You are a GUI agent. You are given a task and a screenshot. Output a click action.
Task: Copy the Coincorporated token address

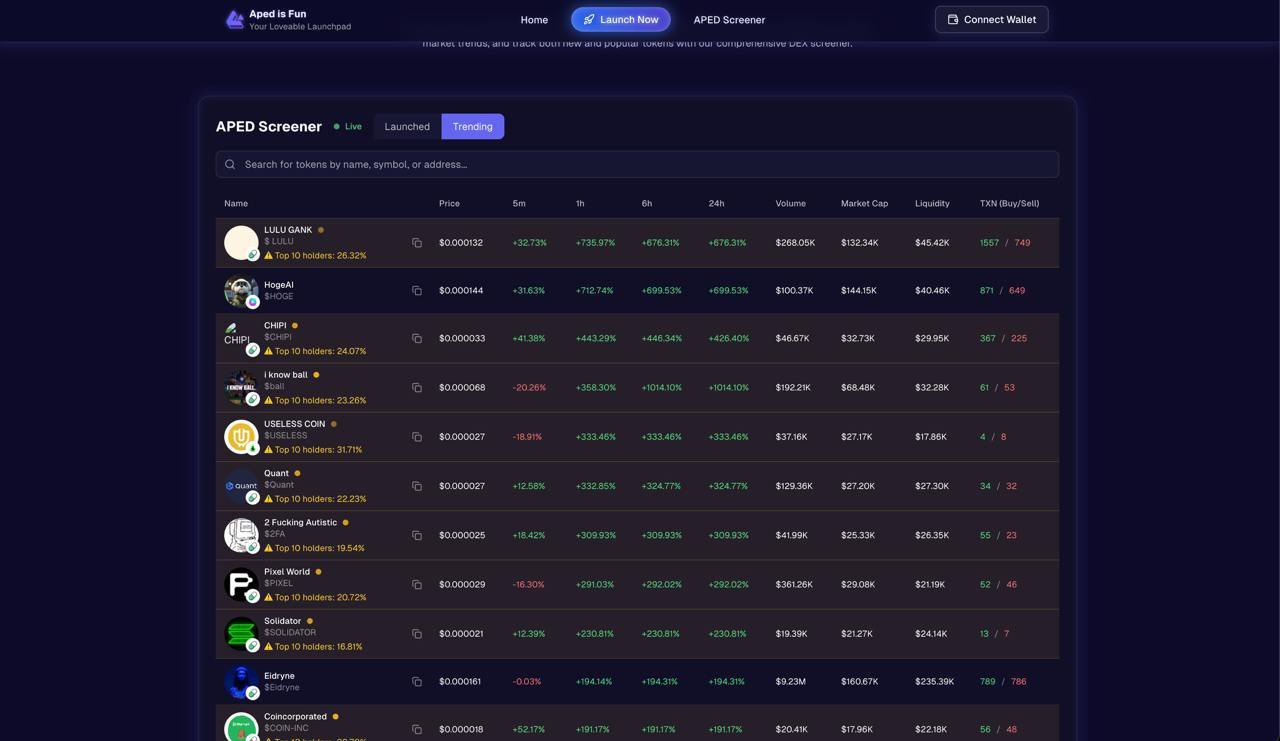(x=417, y=730)
